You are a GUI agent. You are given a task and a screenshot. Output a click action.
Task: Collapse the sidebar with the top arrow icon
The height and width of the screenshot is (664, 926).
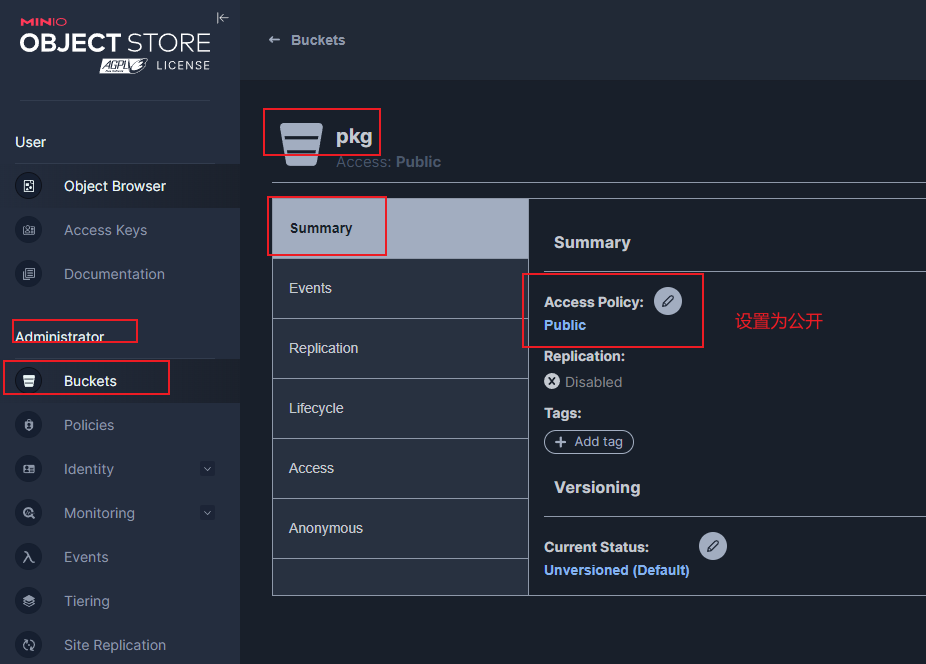(222, 17)
